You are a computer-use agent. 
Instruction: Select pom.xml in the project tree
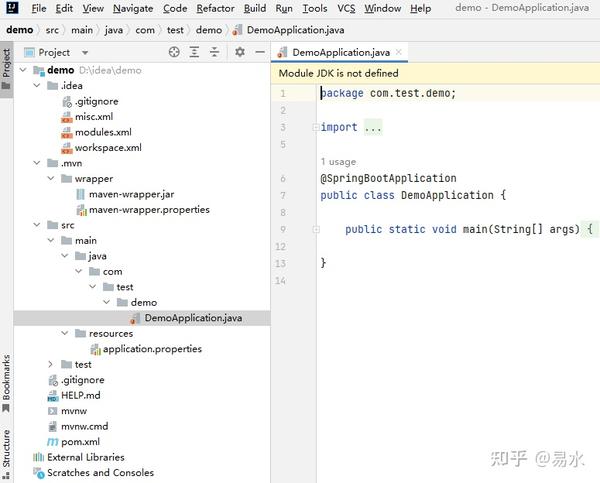pyautogui.click(x=80, y=442)
